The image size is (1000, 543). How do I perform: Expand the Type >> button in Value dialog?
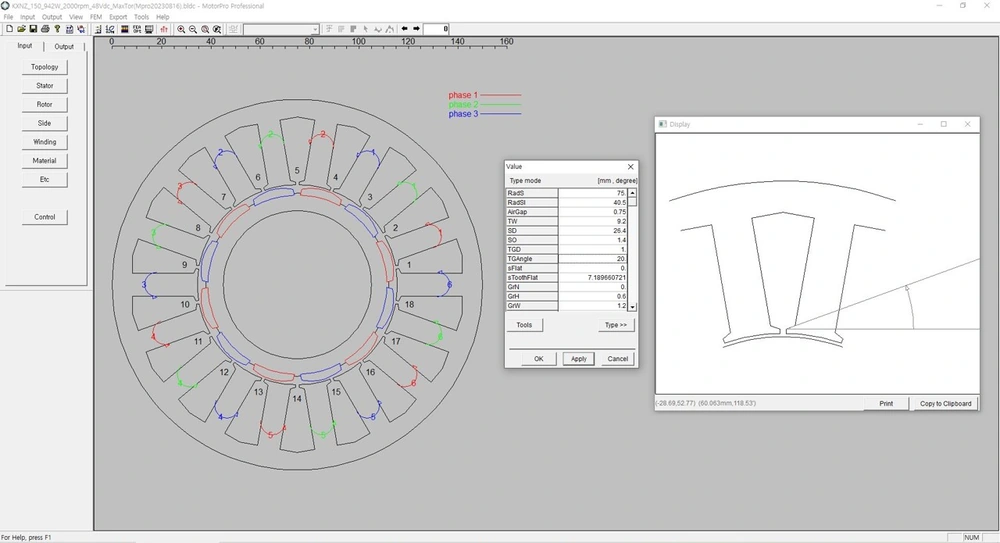pos(615,325)
